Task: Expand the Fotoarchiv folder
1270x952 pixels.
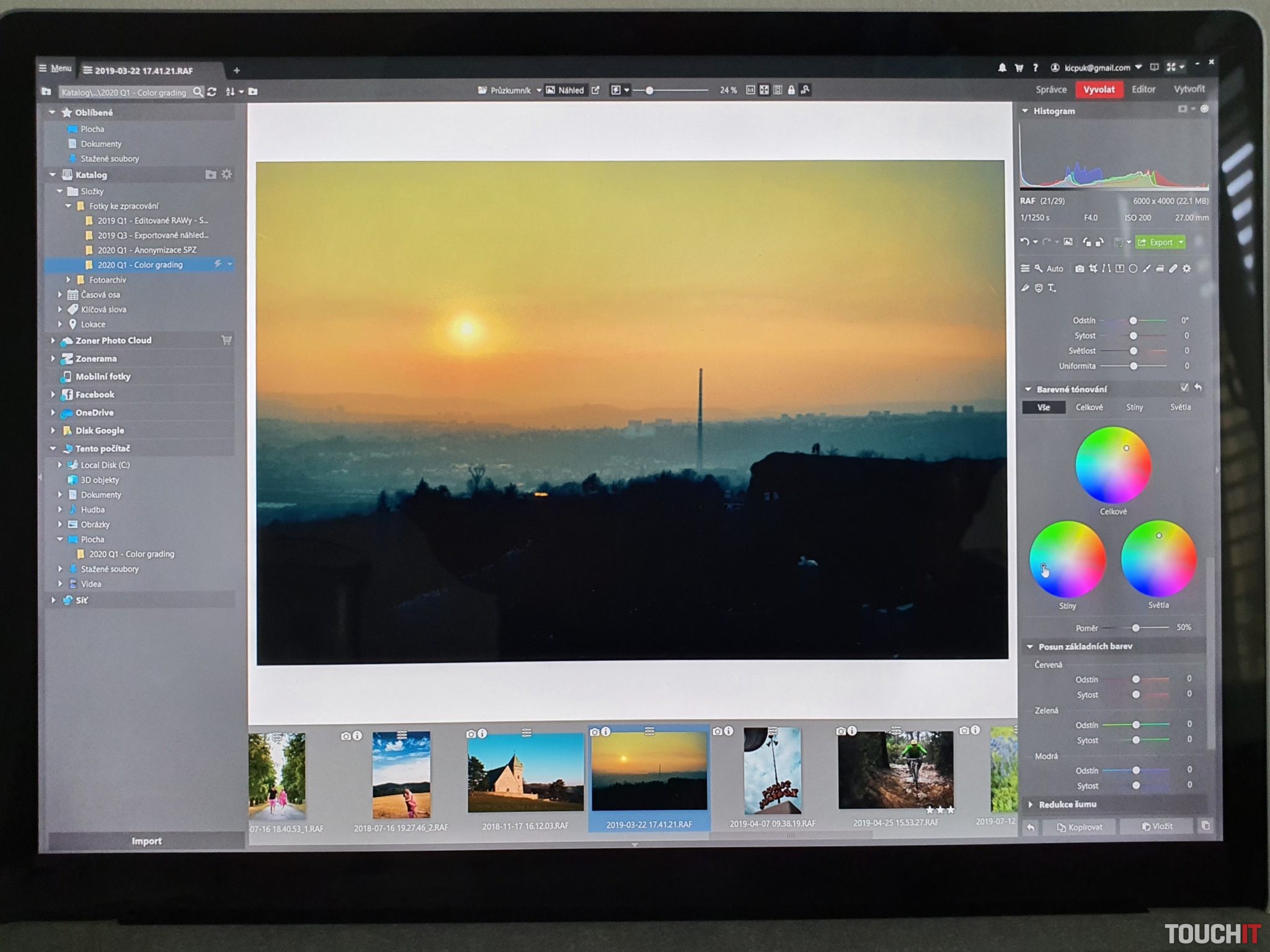Action: coord(69,280)
